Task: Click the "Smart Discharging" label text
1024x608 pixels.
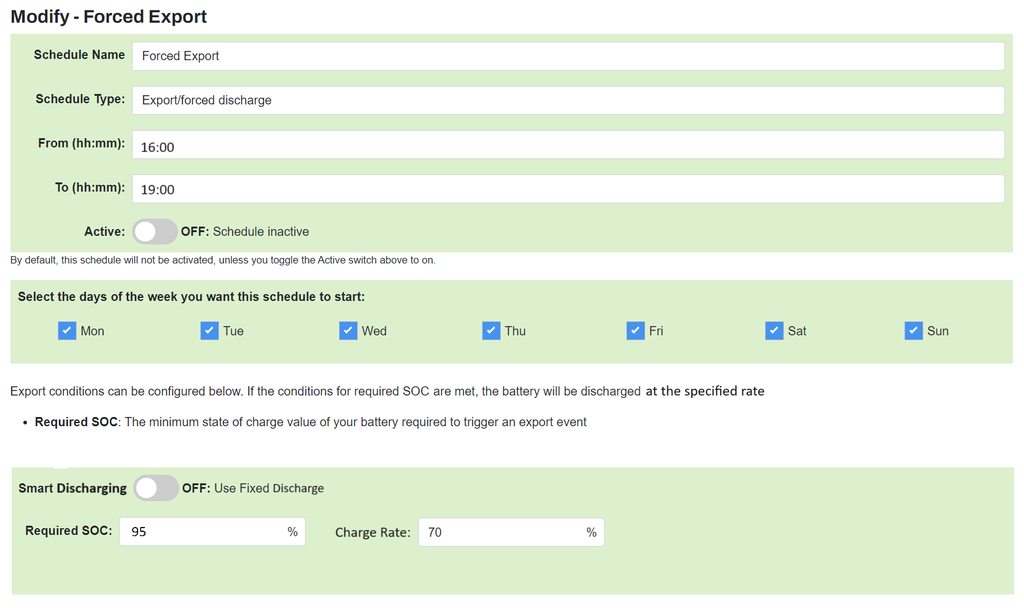Action: pos(73,488)
